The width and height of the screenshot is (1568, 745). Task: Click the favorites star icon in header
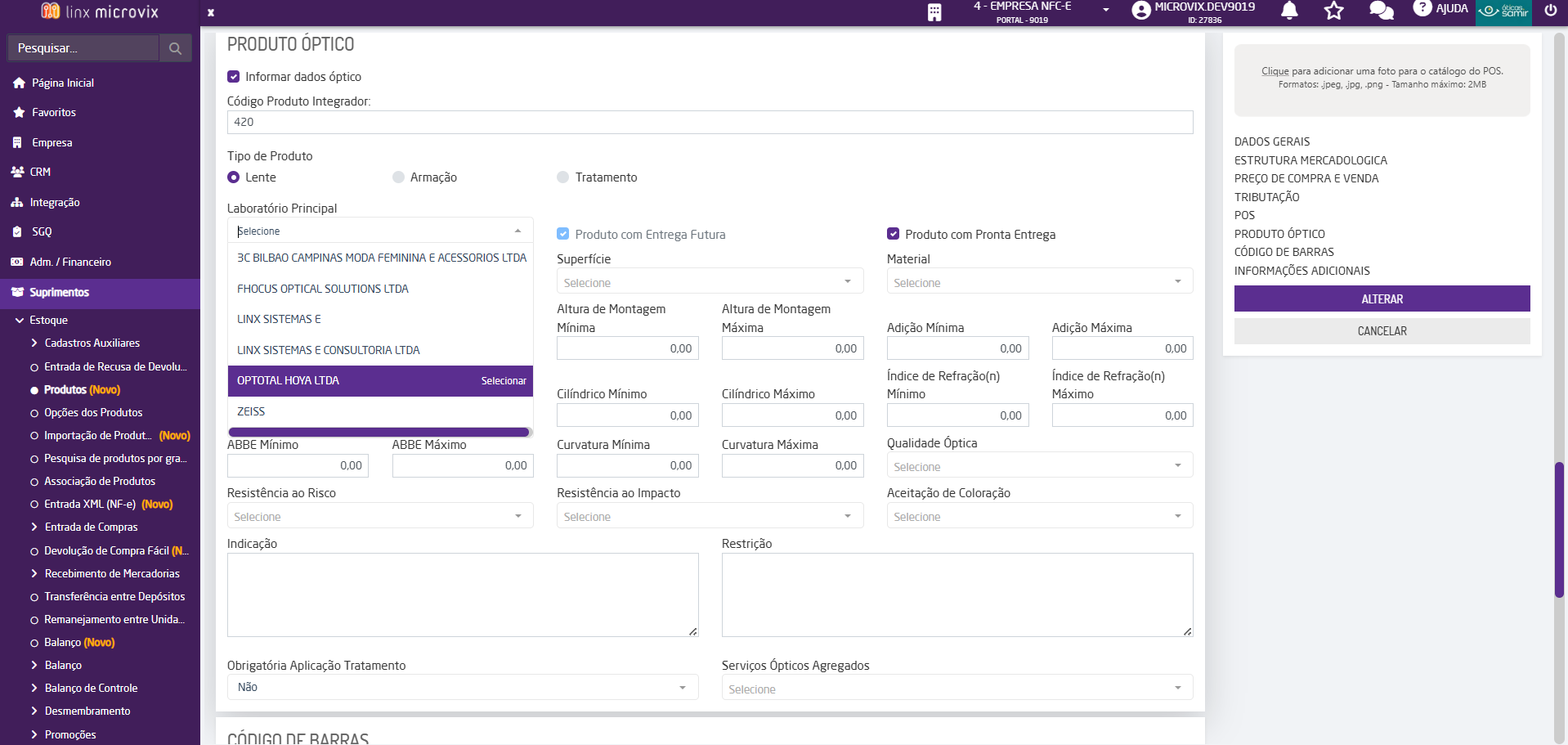pyautogui.click(x=1334, y=11)
